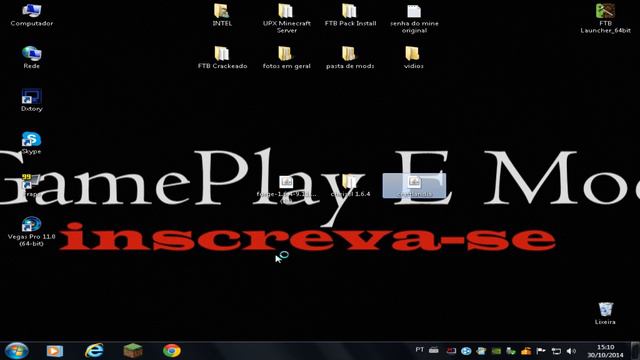Open the Minecraft grass block taskbar icon
This screenshot has height=360, width=640.
point(133,351)
